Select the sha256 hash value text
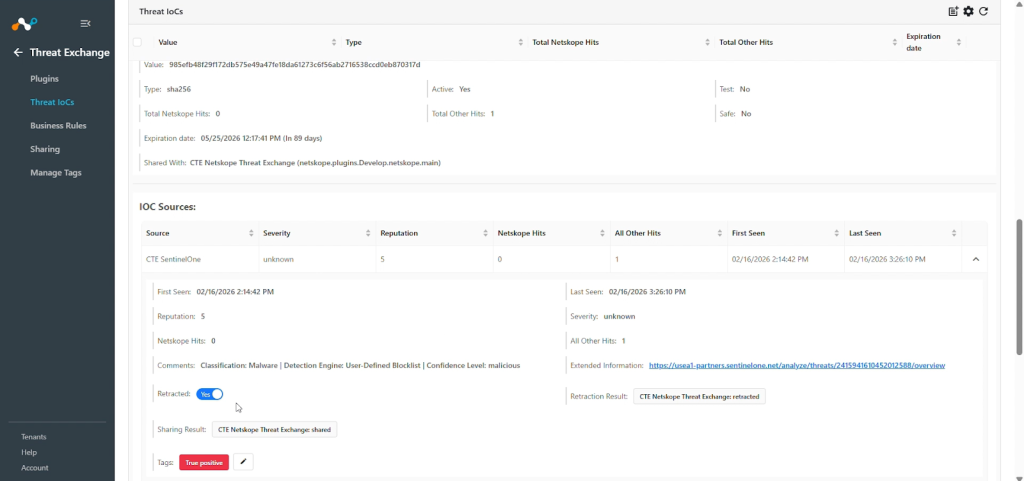This screenshot has height=481, width=1024. (295, 65)
